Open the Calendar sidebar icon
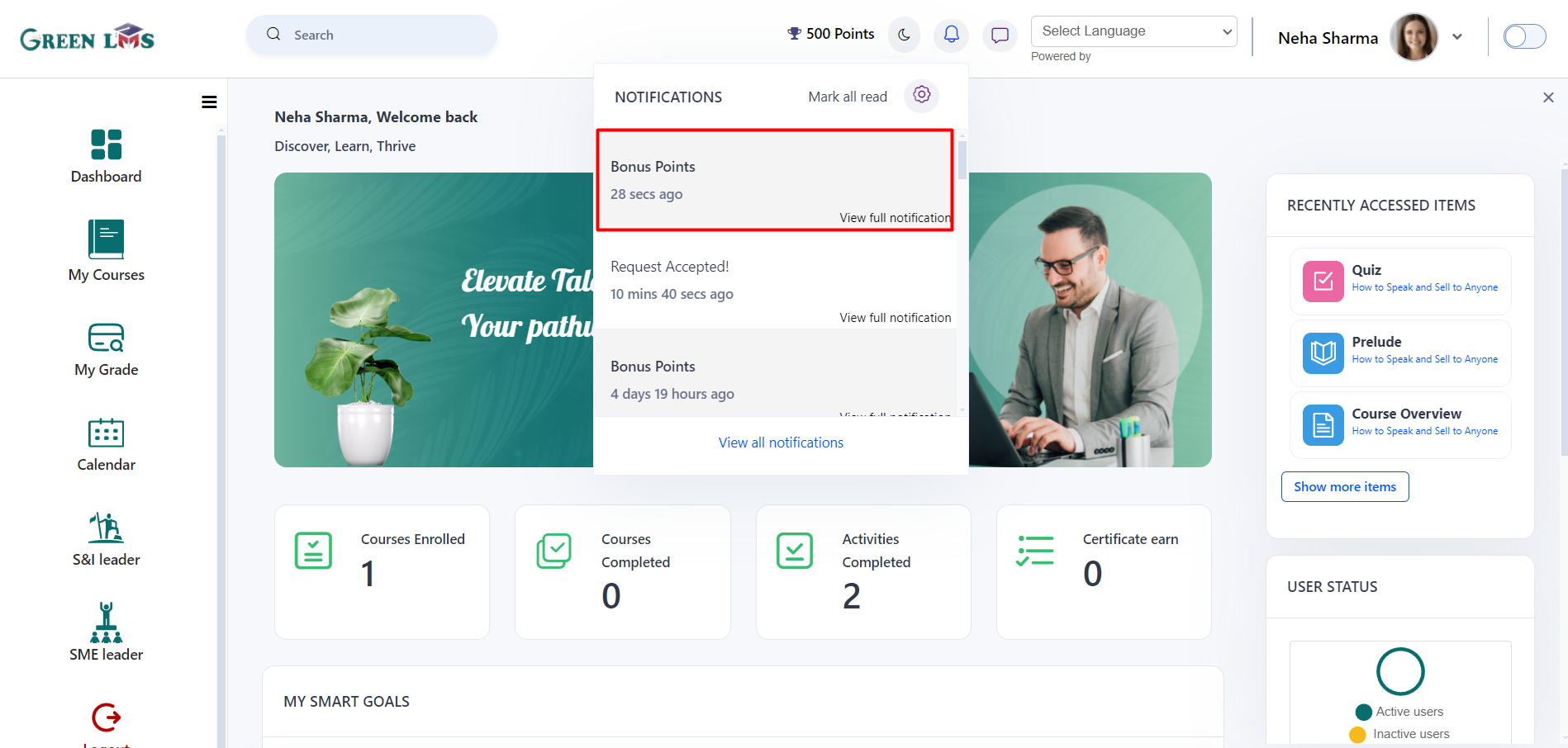Viewport: 1568px width, 748px height. [x=106, y=433]
